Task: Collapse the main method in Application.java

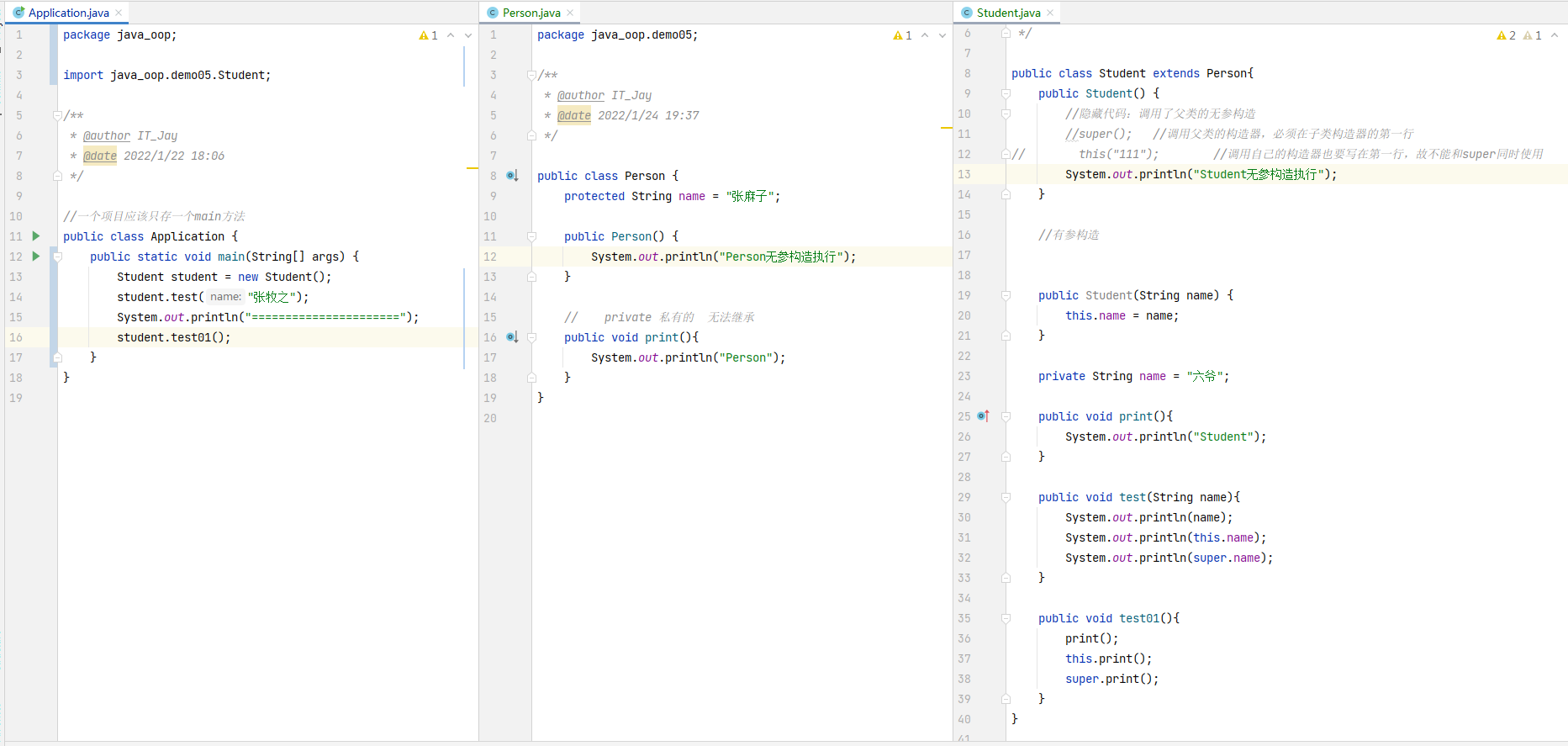Action: [x=57, y=257]
